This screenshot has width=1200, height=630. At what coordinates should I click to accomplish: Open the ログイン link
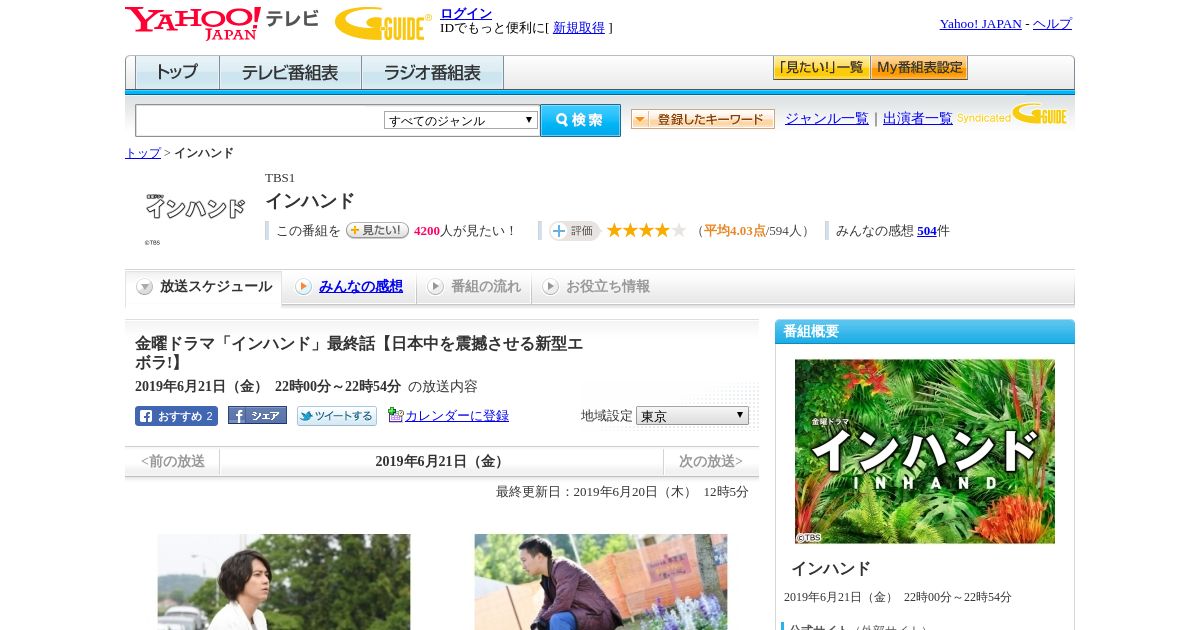tap(466, 13)
